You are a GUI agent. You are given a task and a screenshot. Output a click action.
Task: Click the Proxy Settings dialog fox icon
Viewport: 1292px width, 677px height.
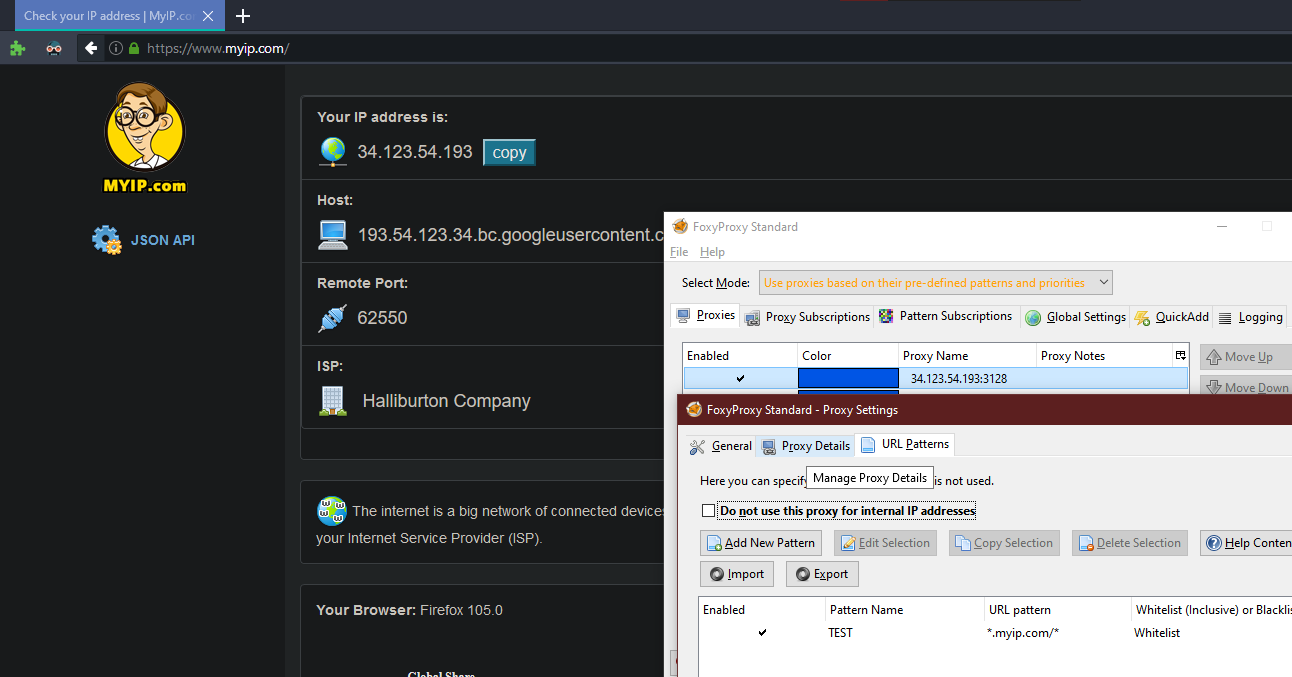click(x=694, y=409)
